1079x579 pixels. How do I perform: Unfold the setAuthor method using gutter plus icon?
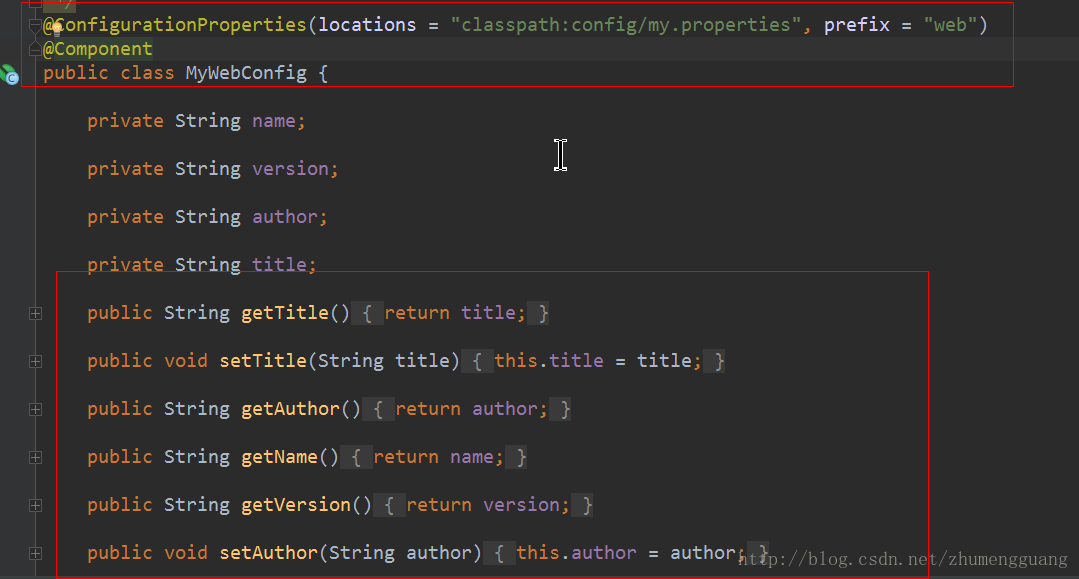36,554
